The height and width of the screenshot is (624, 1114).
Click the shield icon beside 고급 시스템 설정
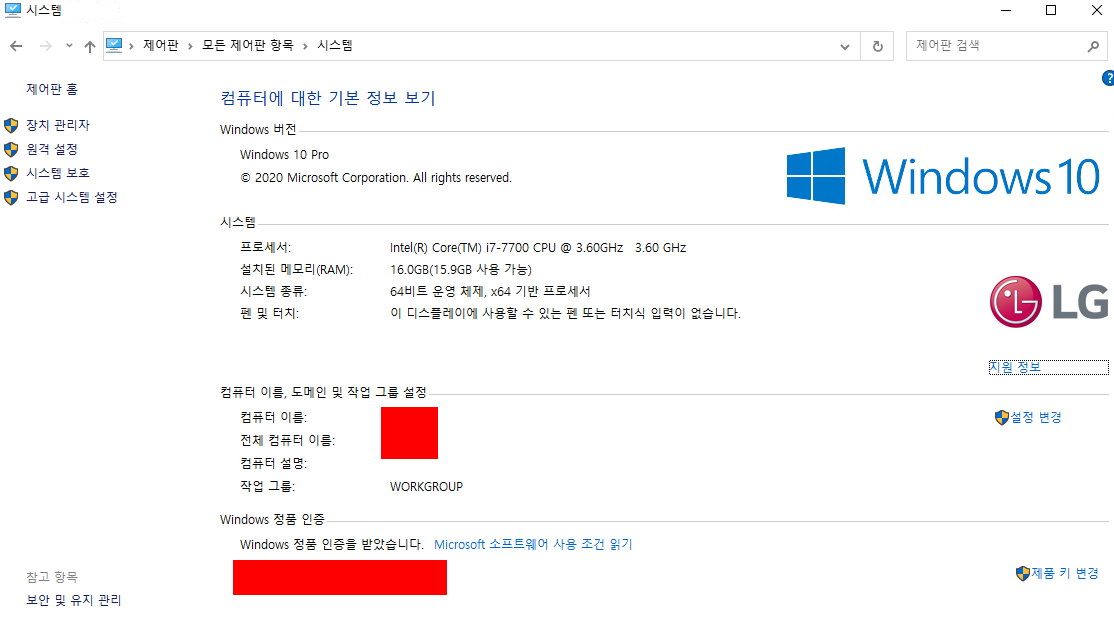pyautogui.click(x=11, y=198)
